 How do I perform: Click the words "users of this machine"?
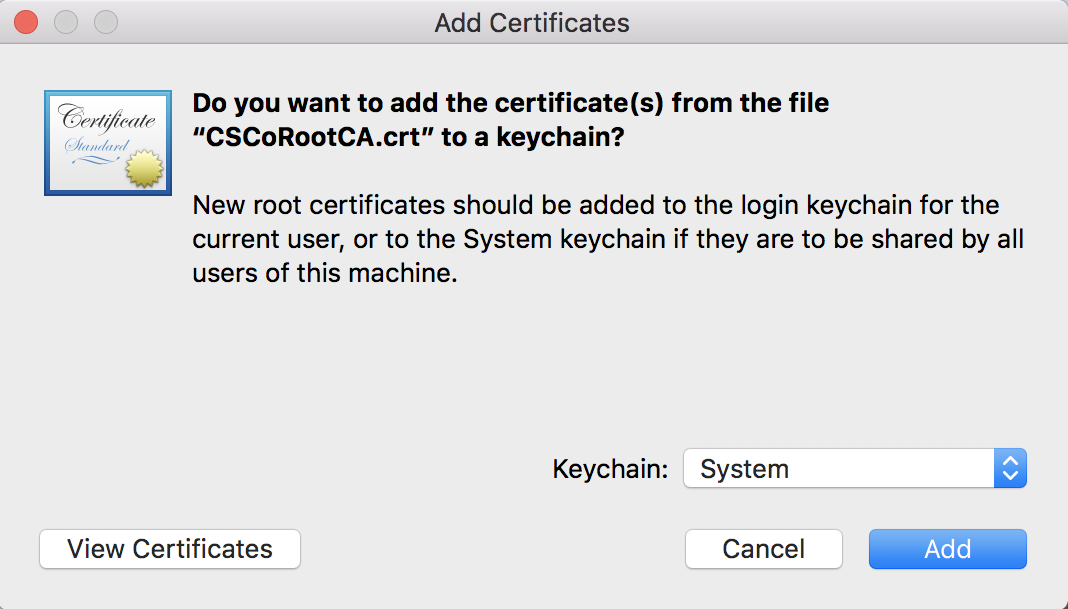(324, 274)
